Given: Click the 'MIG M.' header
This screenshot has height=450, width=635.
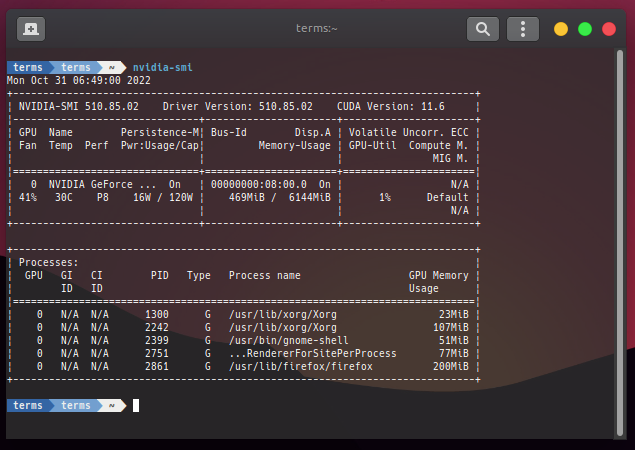Looking at the screenshot, I should click(450, 158).
